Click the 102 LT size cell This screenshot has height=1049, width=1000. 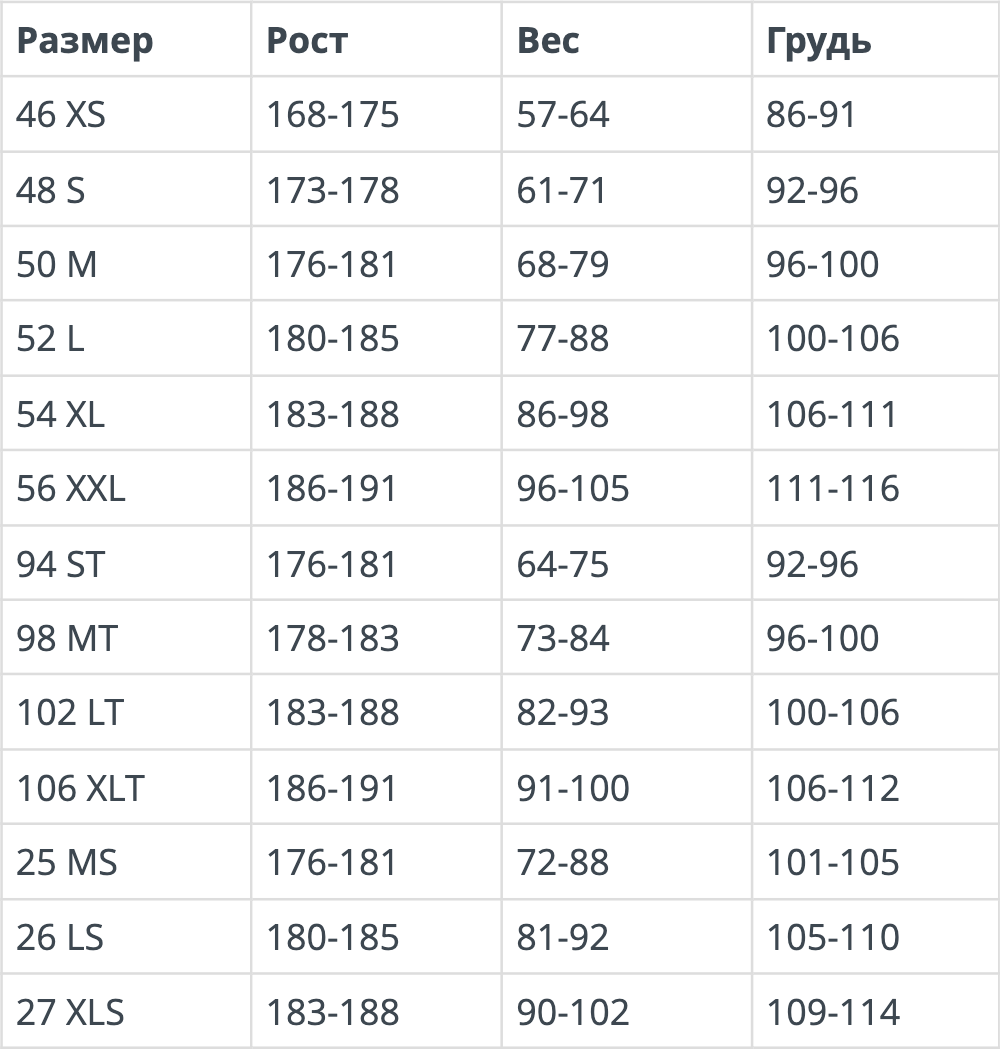point(70,713)
